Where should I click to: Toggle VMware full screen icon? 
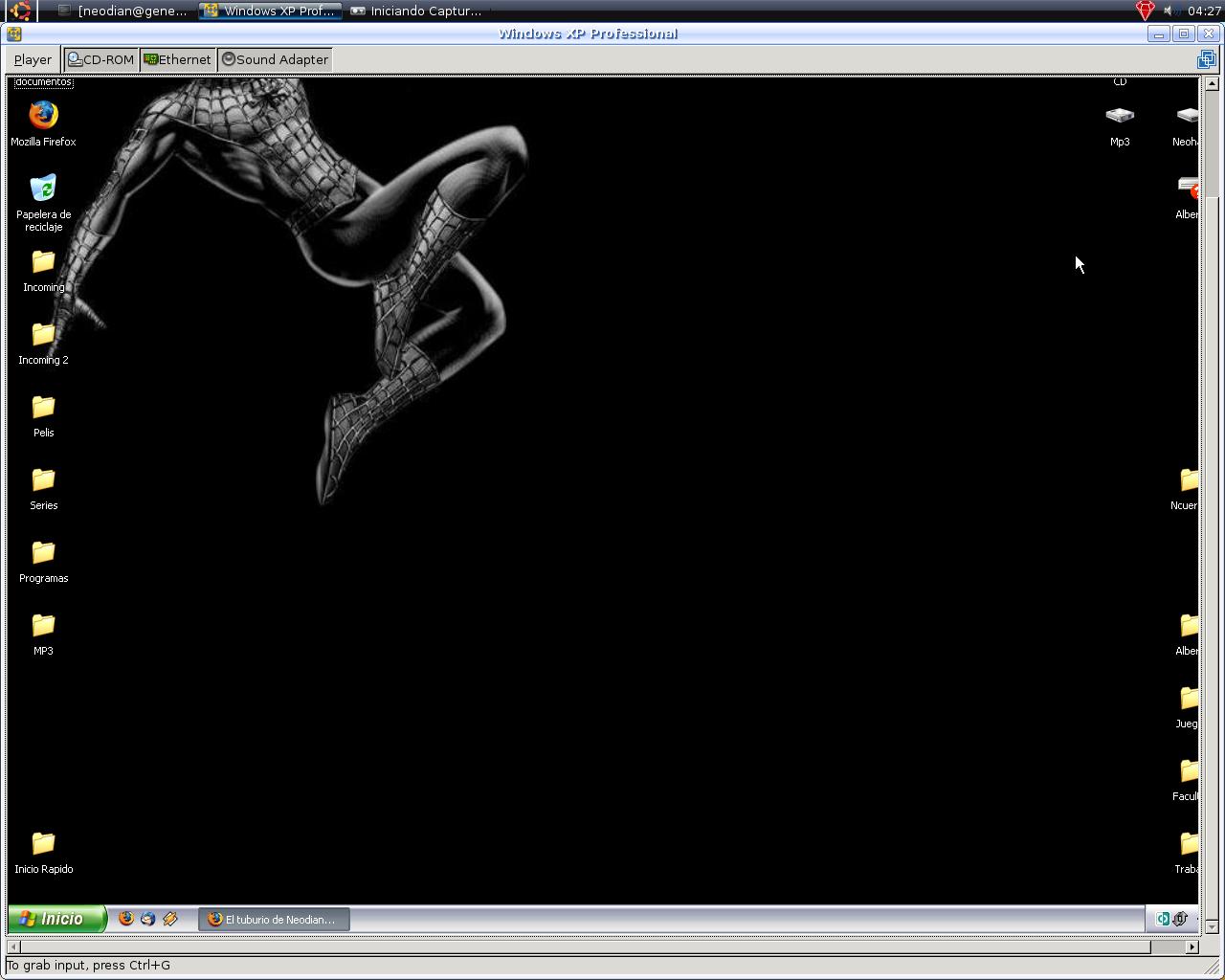click(1207, 59)
